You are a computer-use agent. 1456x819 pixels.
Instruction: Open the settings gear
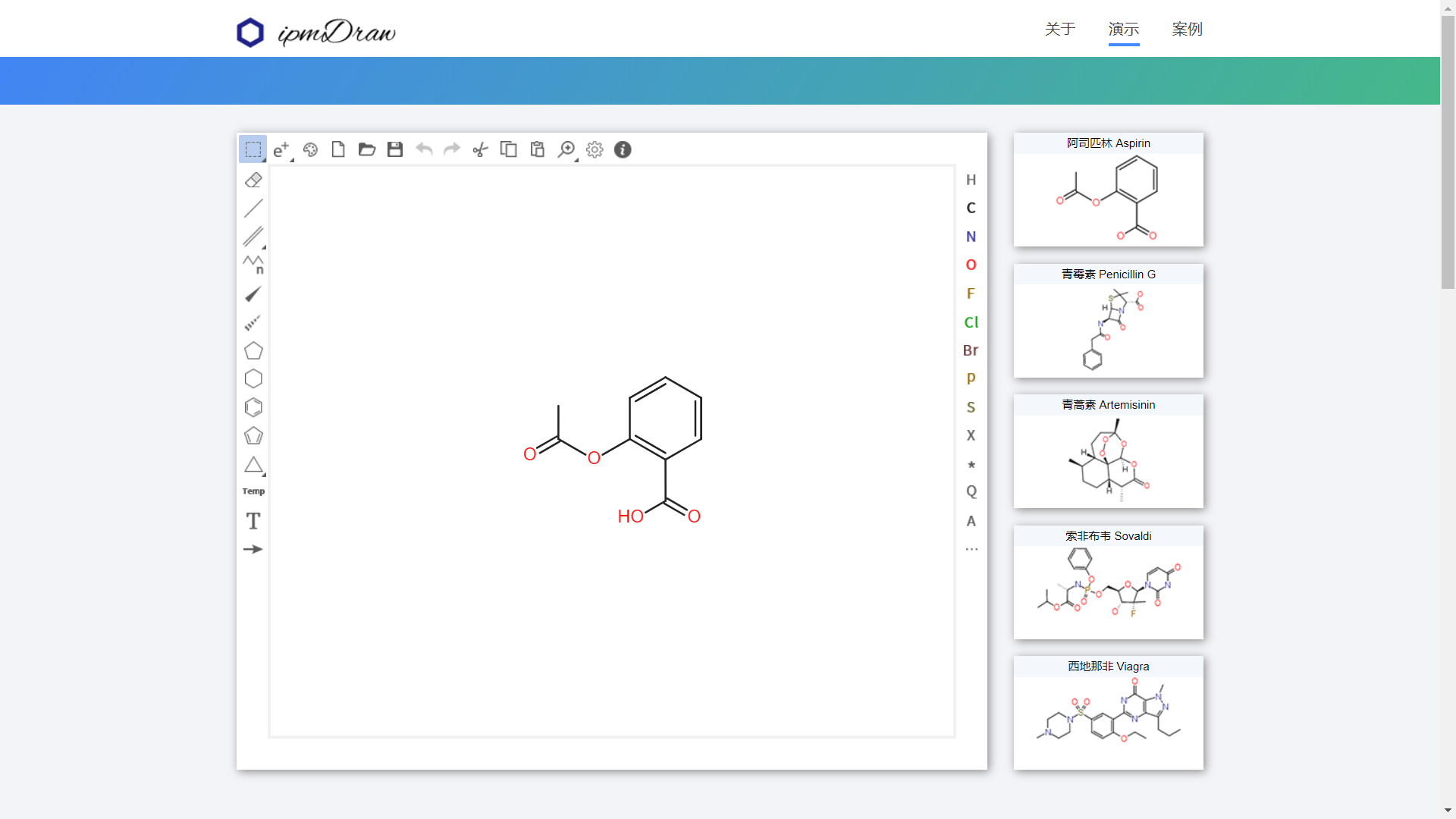[x=595, y=149]
